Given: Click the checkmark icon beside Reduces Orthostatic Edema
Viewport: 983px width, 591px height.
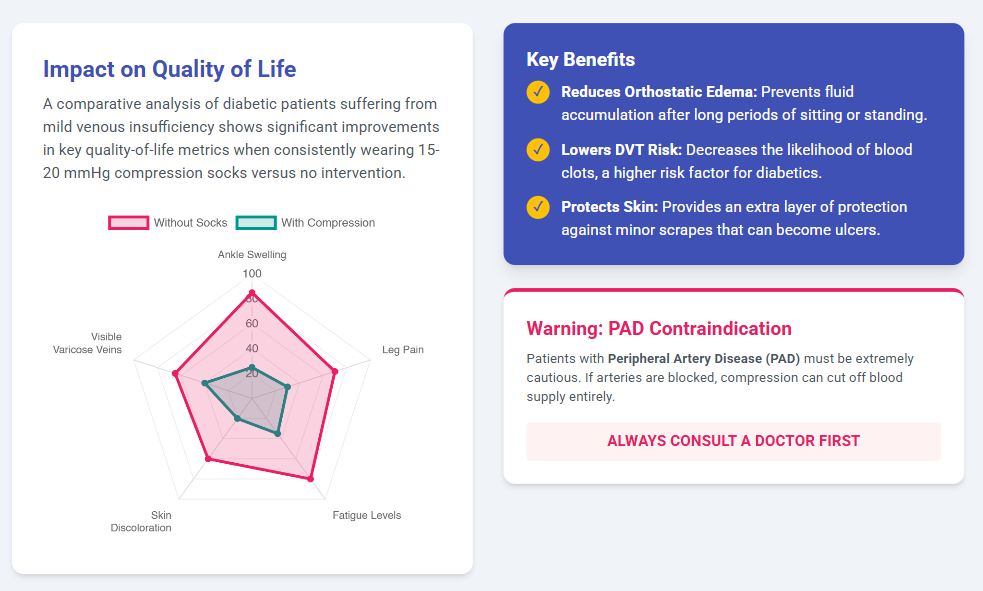Looking at the screenshot, I should click(538, 92).
